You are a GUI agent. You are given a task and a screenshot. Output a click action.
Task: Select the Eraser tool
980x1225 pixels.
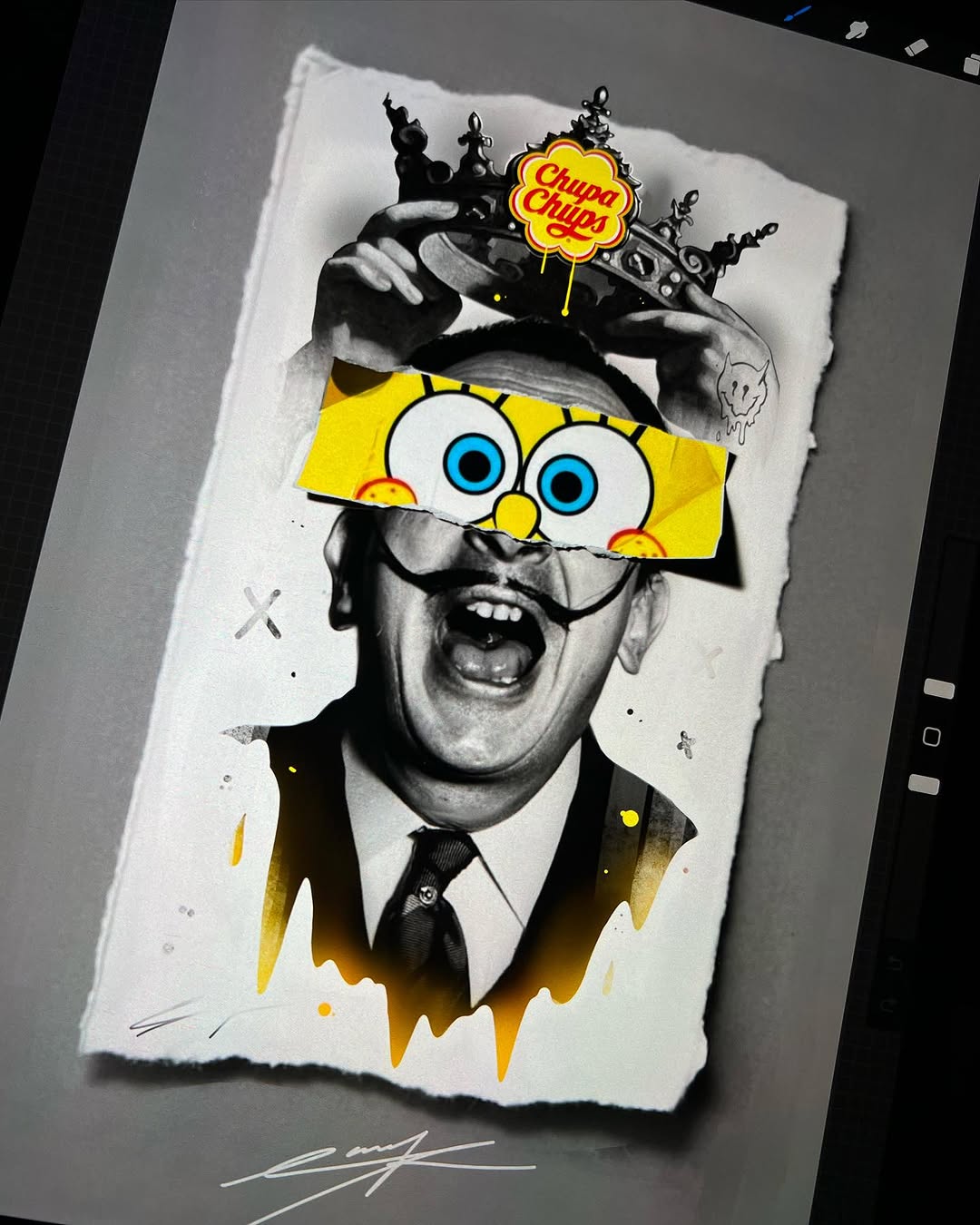(916, 47)
